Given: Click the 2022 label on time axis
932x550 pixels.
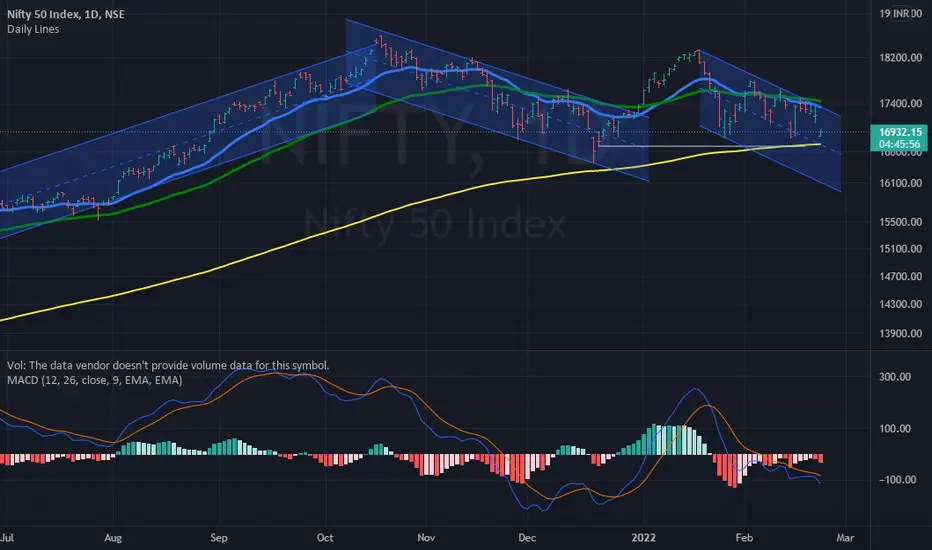Looking at the screenshot, I should pos(644,538).
